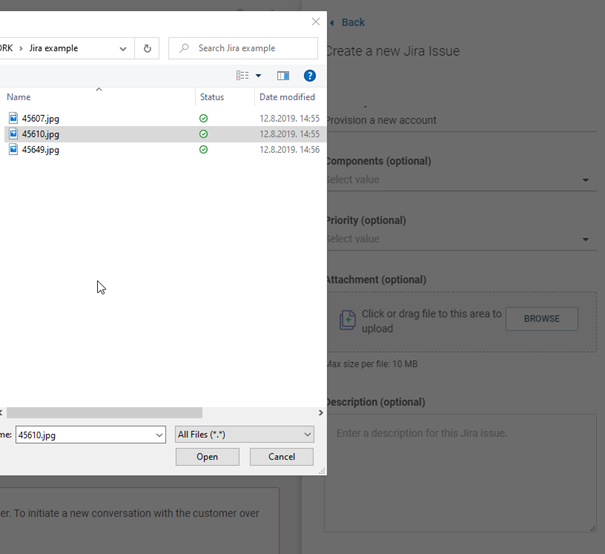This screenshot has width=605, height=554.
Task: Toggle the preview pane icon
Action: [x=283, y=75]
